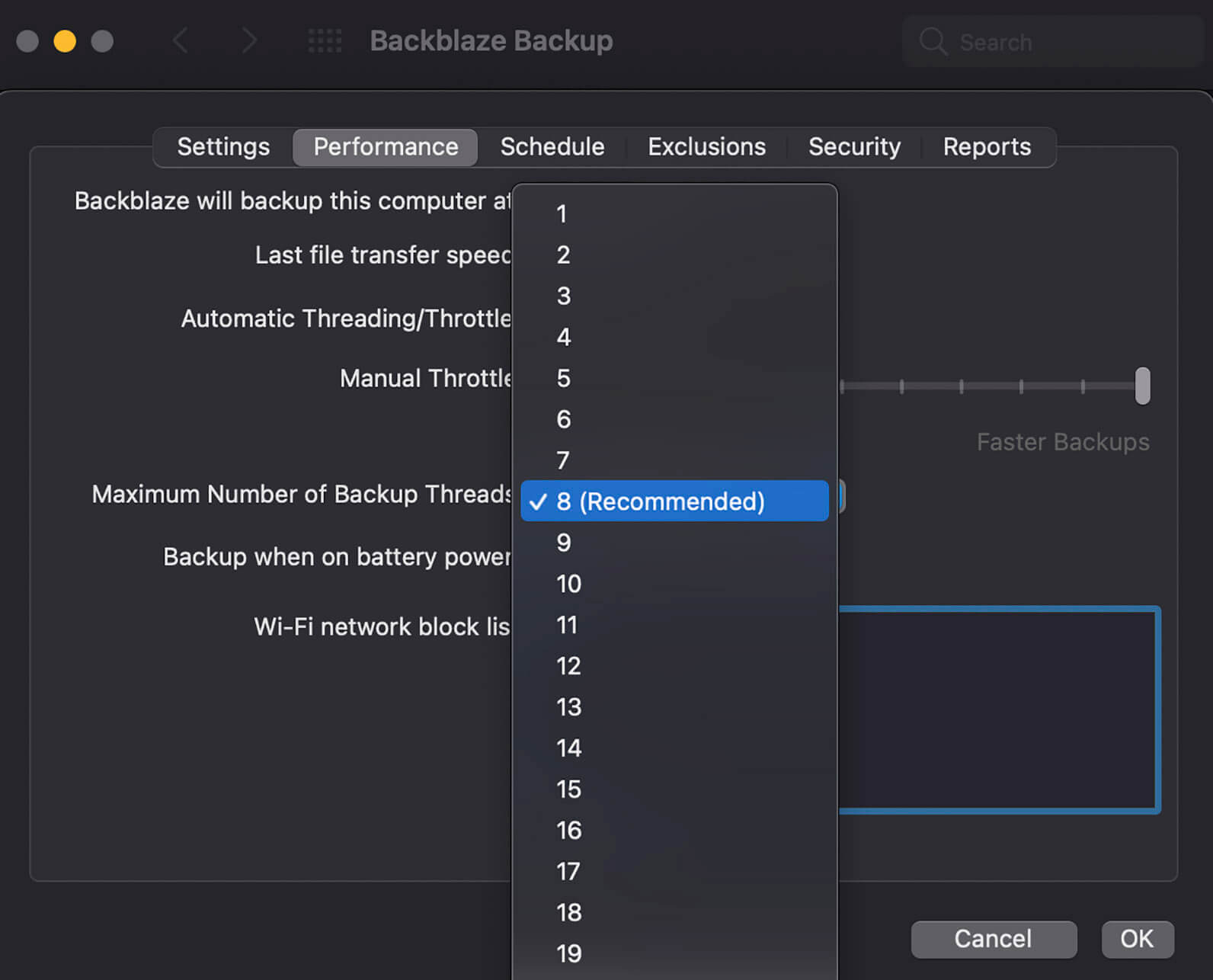Viewport: 1213px width, 980px height.
Task: Select 19 backup threads option
Action: [x=568, y=953]
